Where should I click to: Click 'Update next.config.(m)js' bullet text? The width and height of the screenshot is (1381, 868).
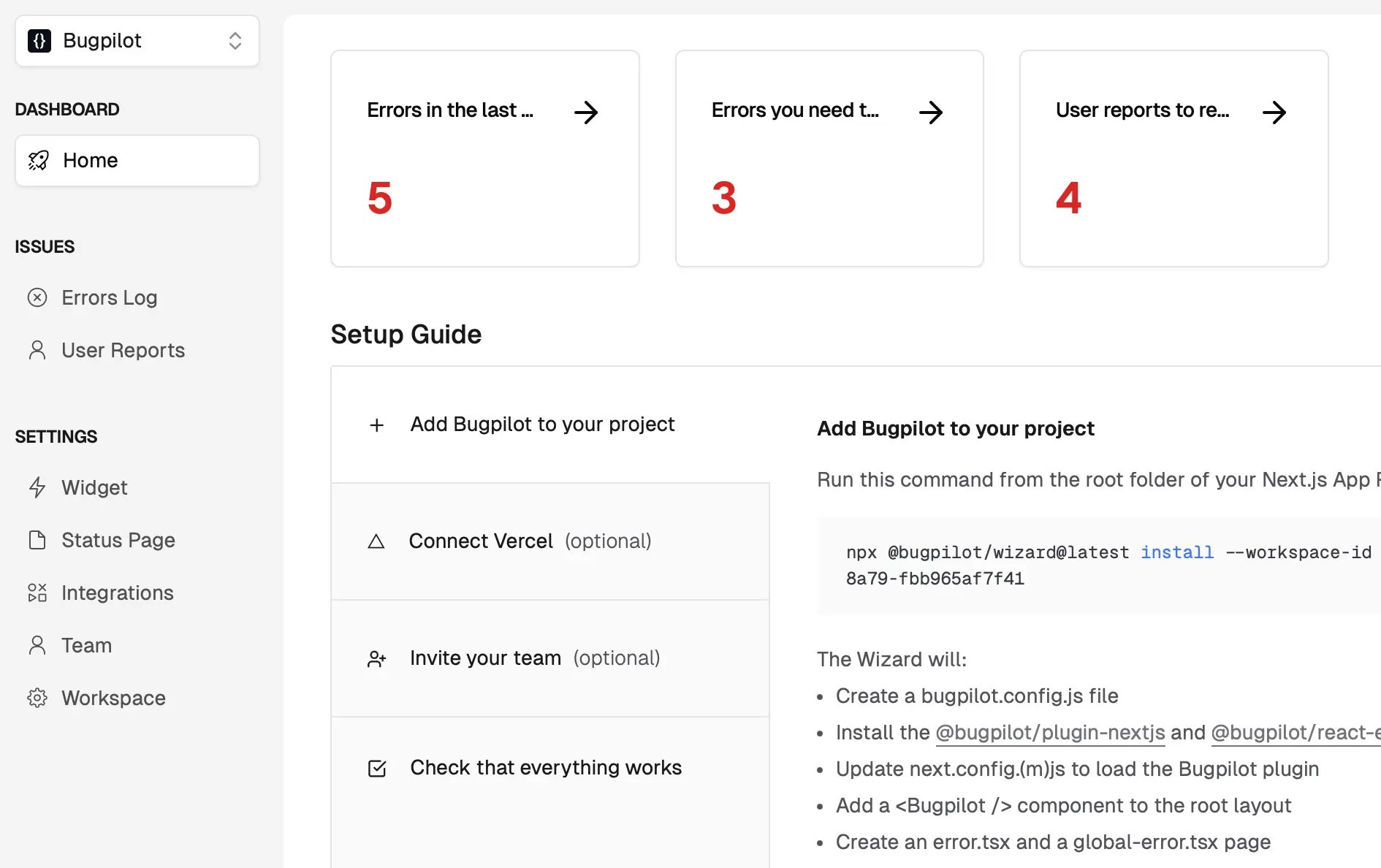click(1077, 769)
